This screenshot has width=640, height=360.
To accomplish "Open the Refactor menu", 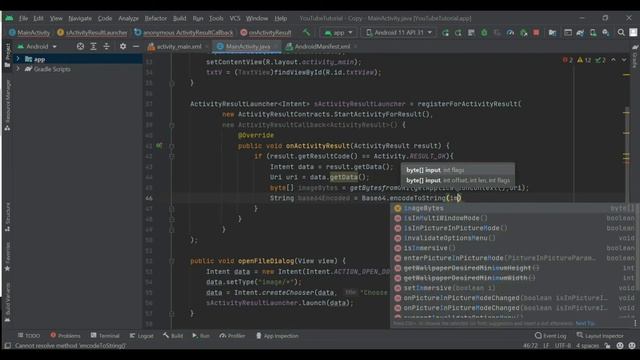I will [156, 18].
